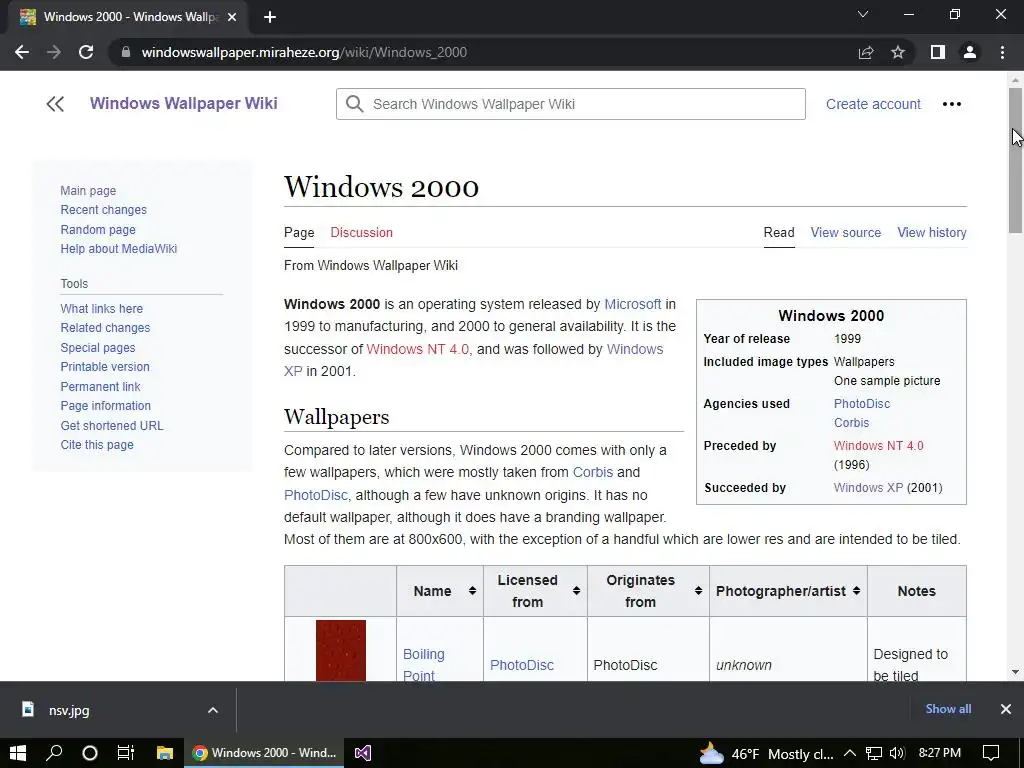Close the Windows 2000 wiki tab
1024x768 pixels.
click(232, 18)
